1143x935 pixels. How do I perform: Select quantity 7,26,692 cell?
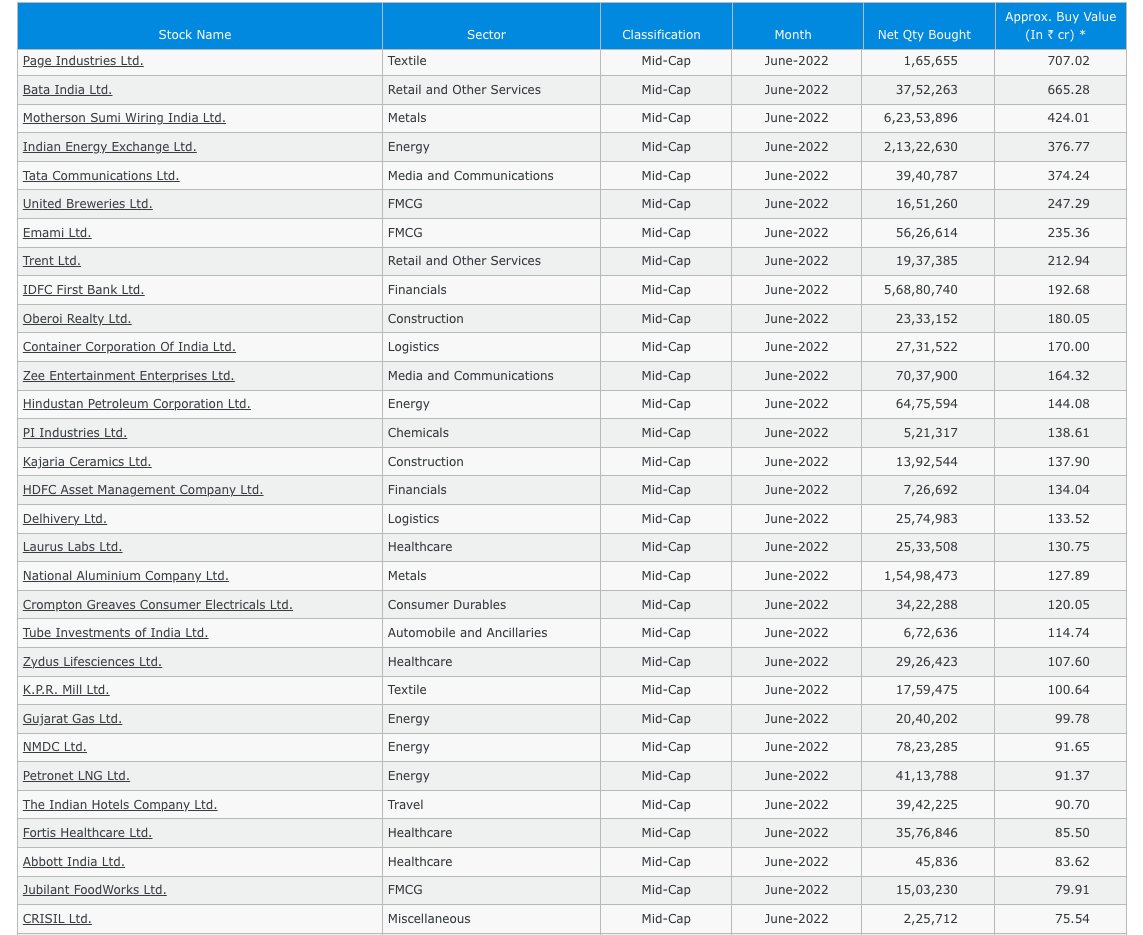(930, 490)
